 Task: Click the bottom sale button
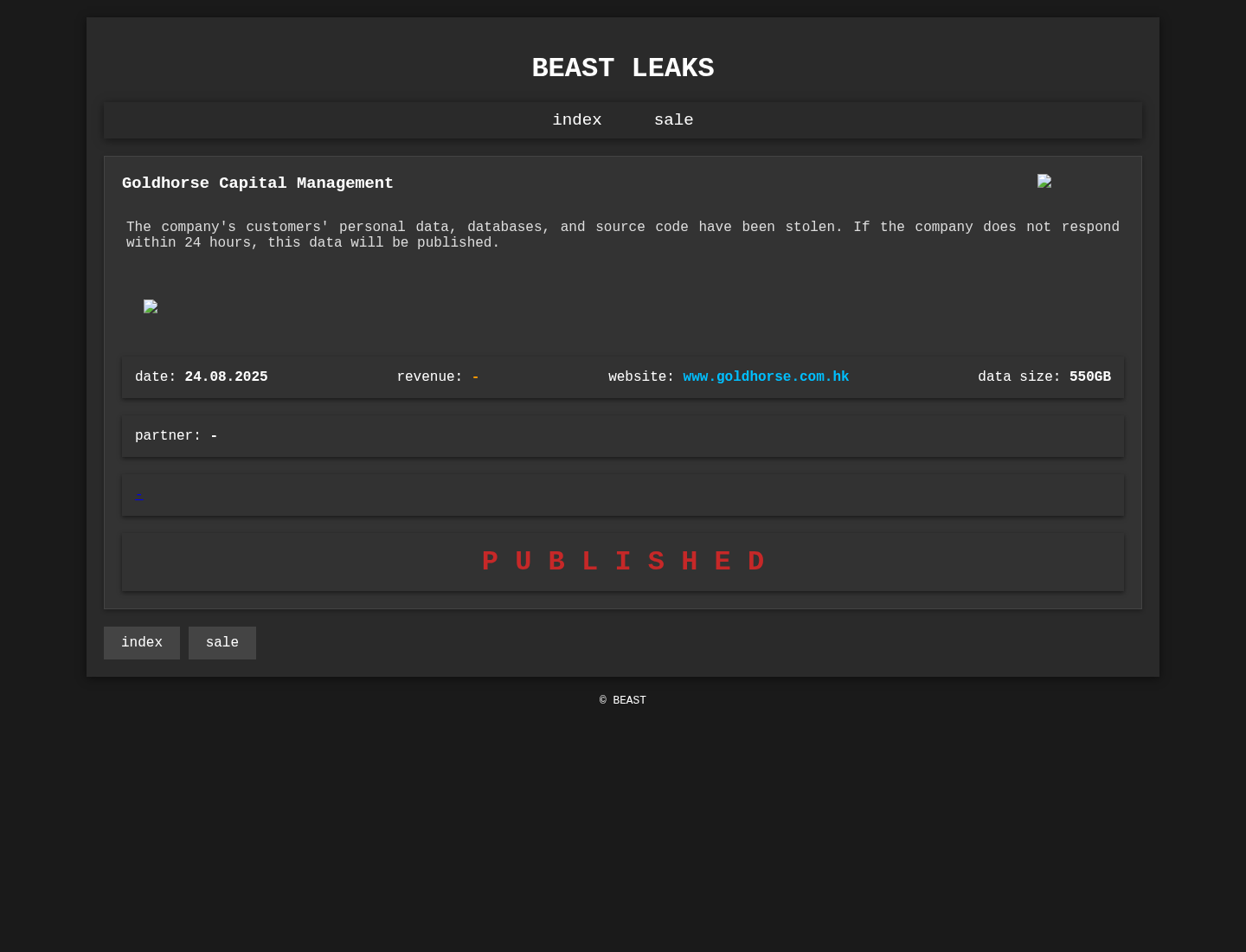click(222, 643)
